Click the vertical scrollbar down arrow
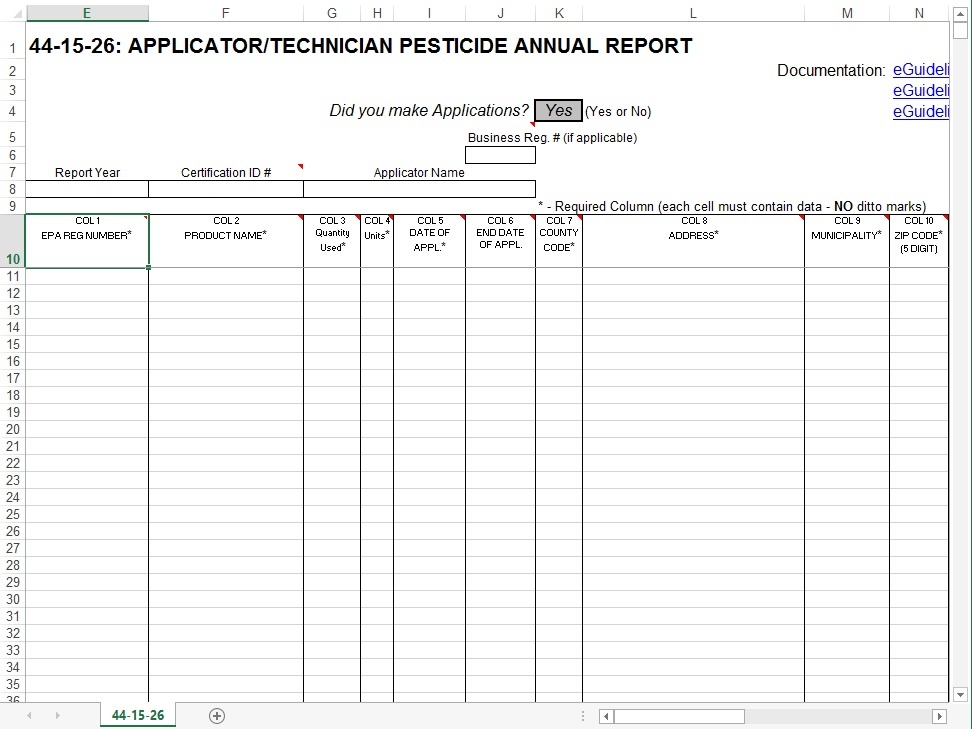The height and width of the screenshot is (729, 972). click(x=960, y=694)
